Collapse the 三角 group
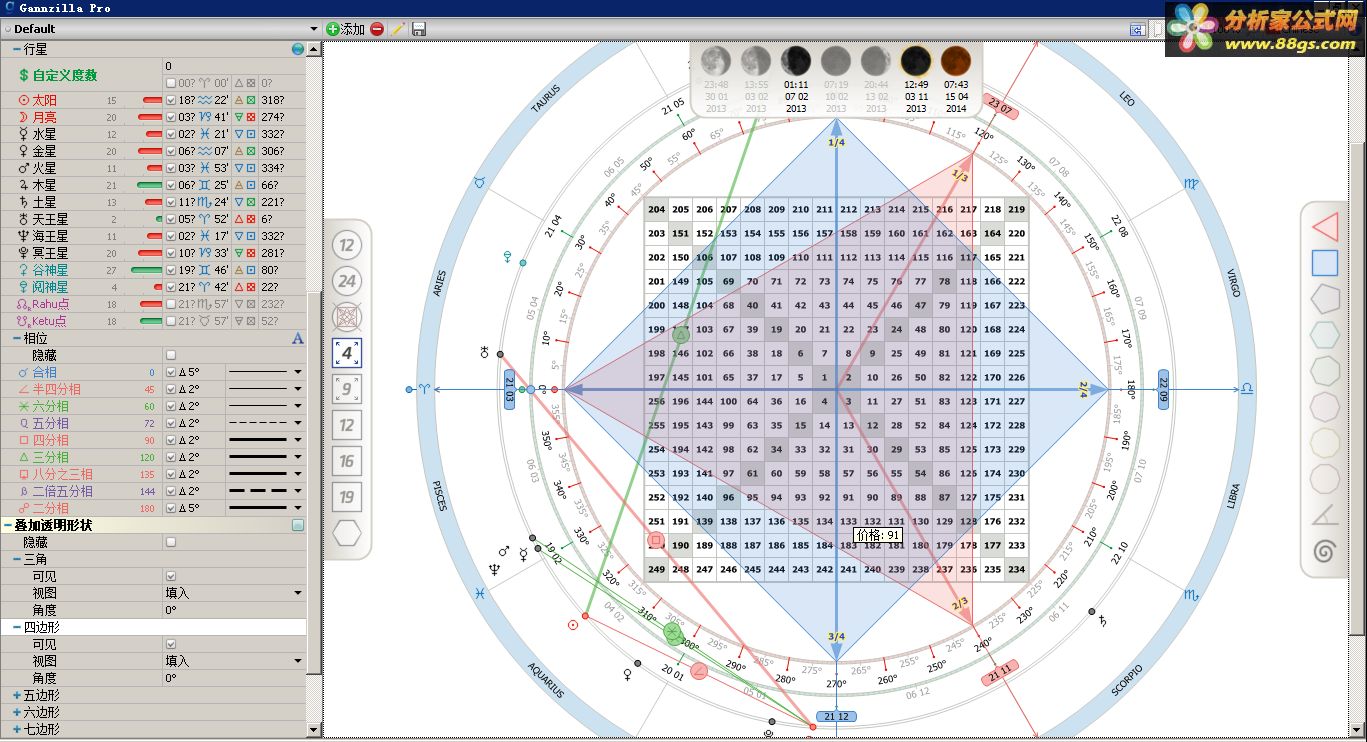Image resolution: width=1367 pixels, height=742 pixels. click(16, 559)
